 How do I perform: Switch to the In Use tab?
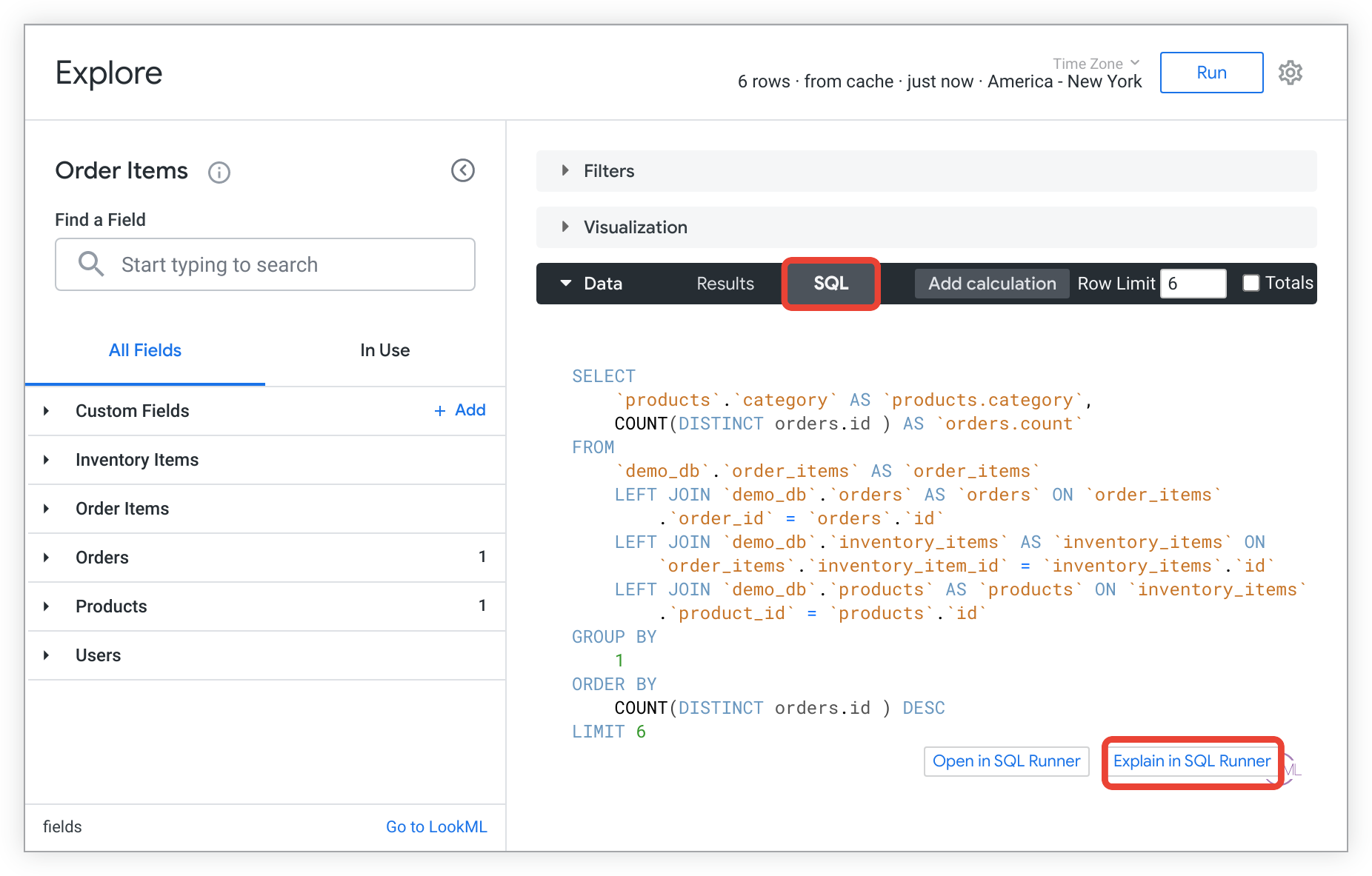384,350
